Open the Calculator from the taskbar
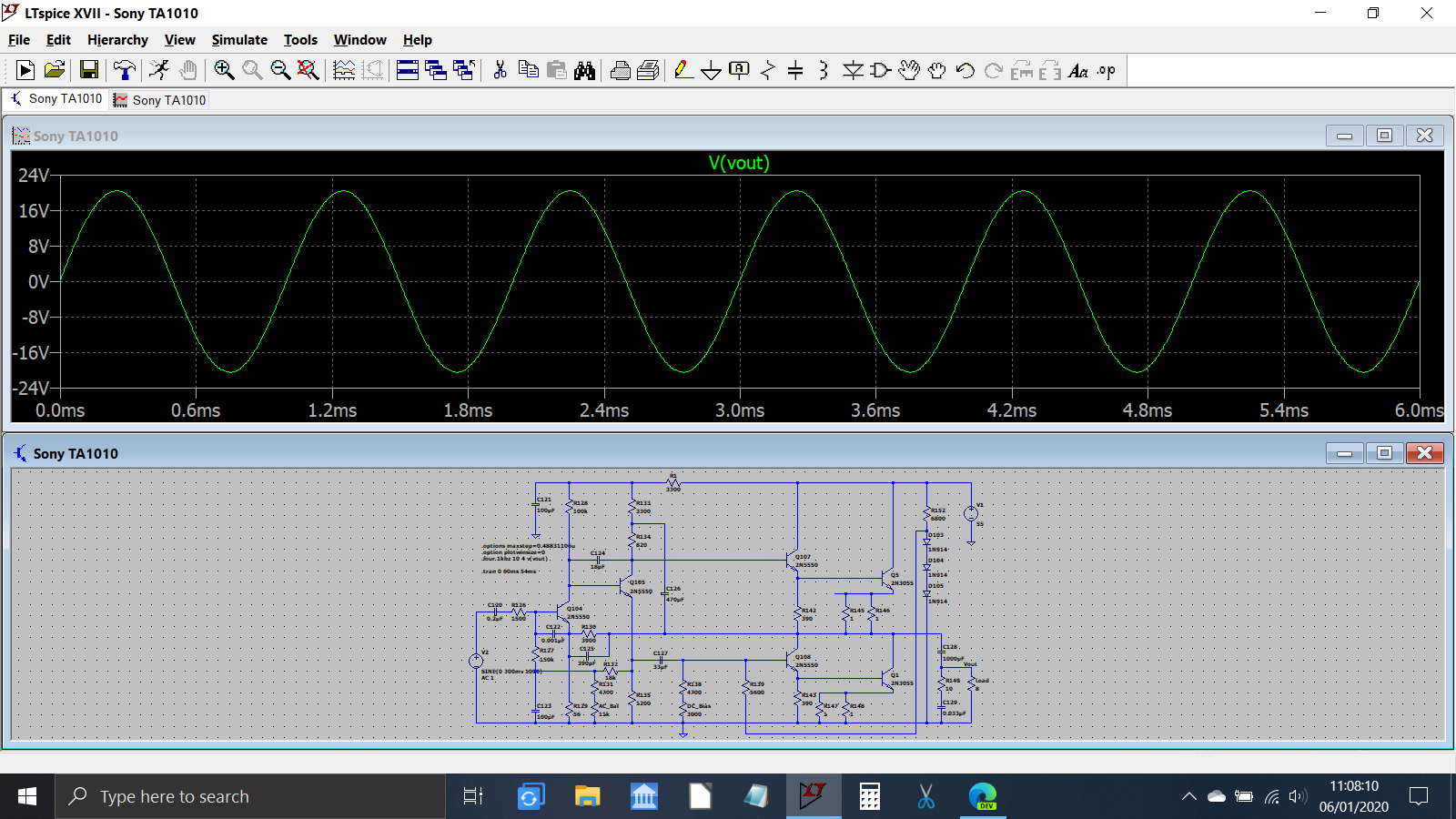Viewport: 1456px width, 819px height. point(869,796)
